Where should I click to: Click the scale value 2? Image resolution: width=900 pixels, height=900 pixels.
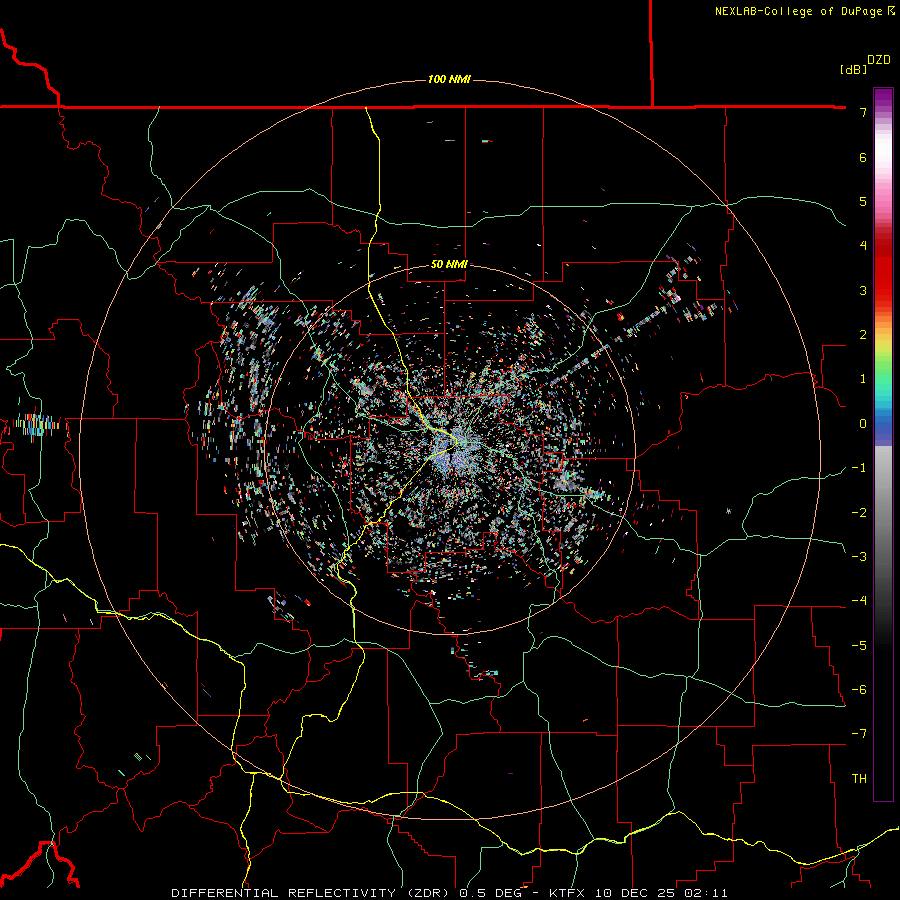[x=863, y=335]
